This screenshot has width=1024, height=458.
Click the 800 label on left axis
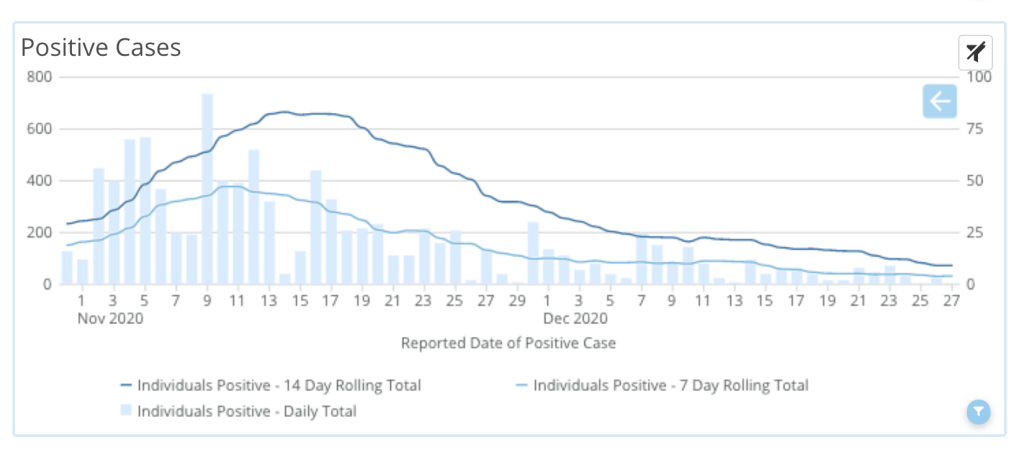click(39, 77)
